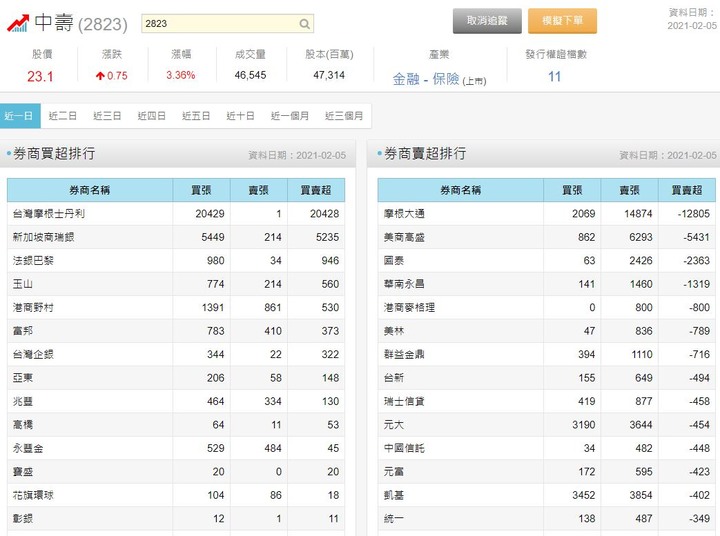Click the 券商賣超排行 heading
Viewport: 720px width, 536px height.
[x=425, y=153]
